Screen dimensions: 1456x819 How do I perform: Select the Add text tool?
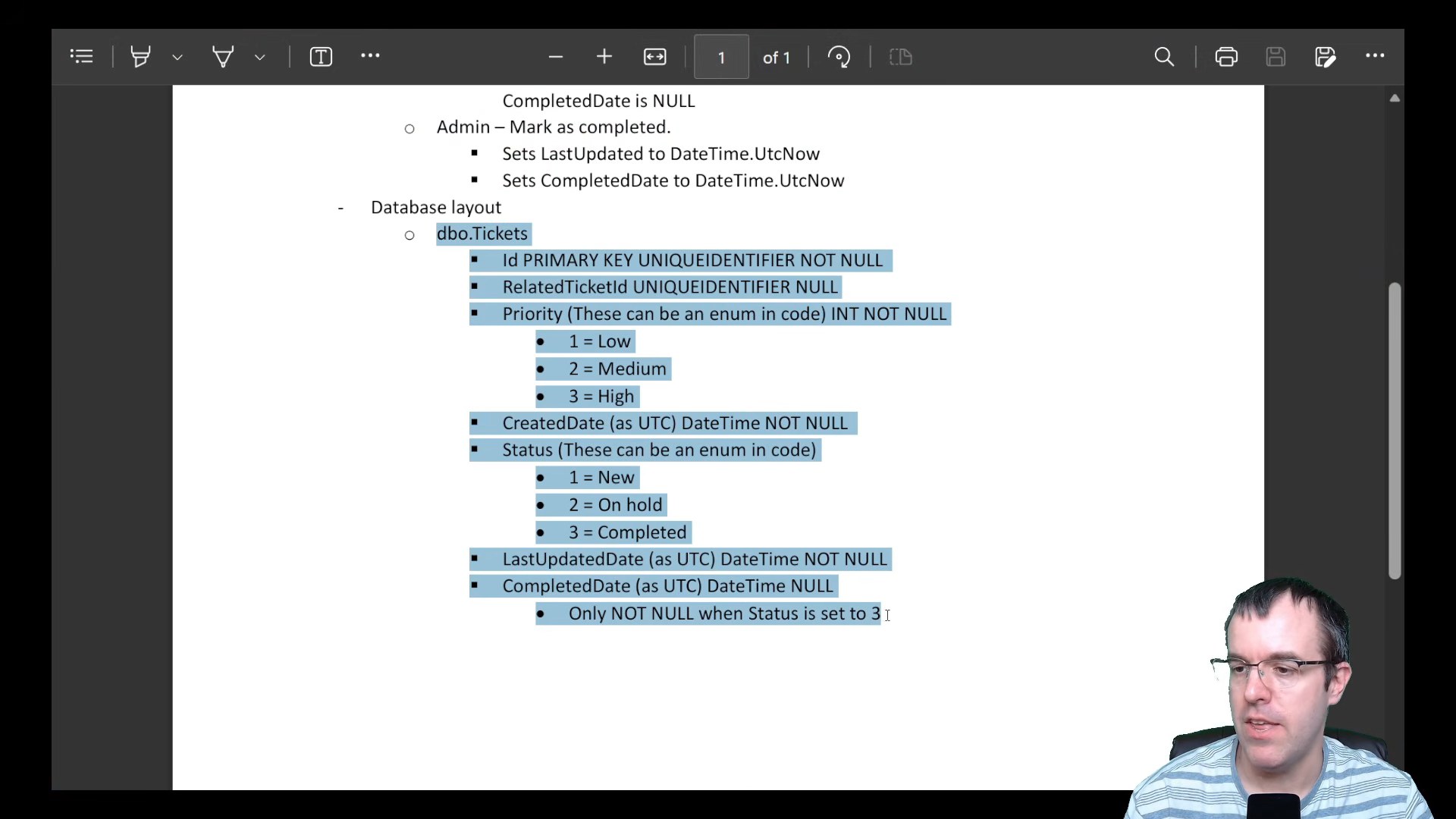321,57
